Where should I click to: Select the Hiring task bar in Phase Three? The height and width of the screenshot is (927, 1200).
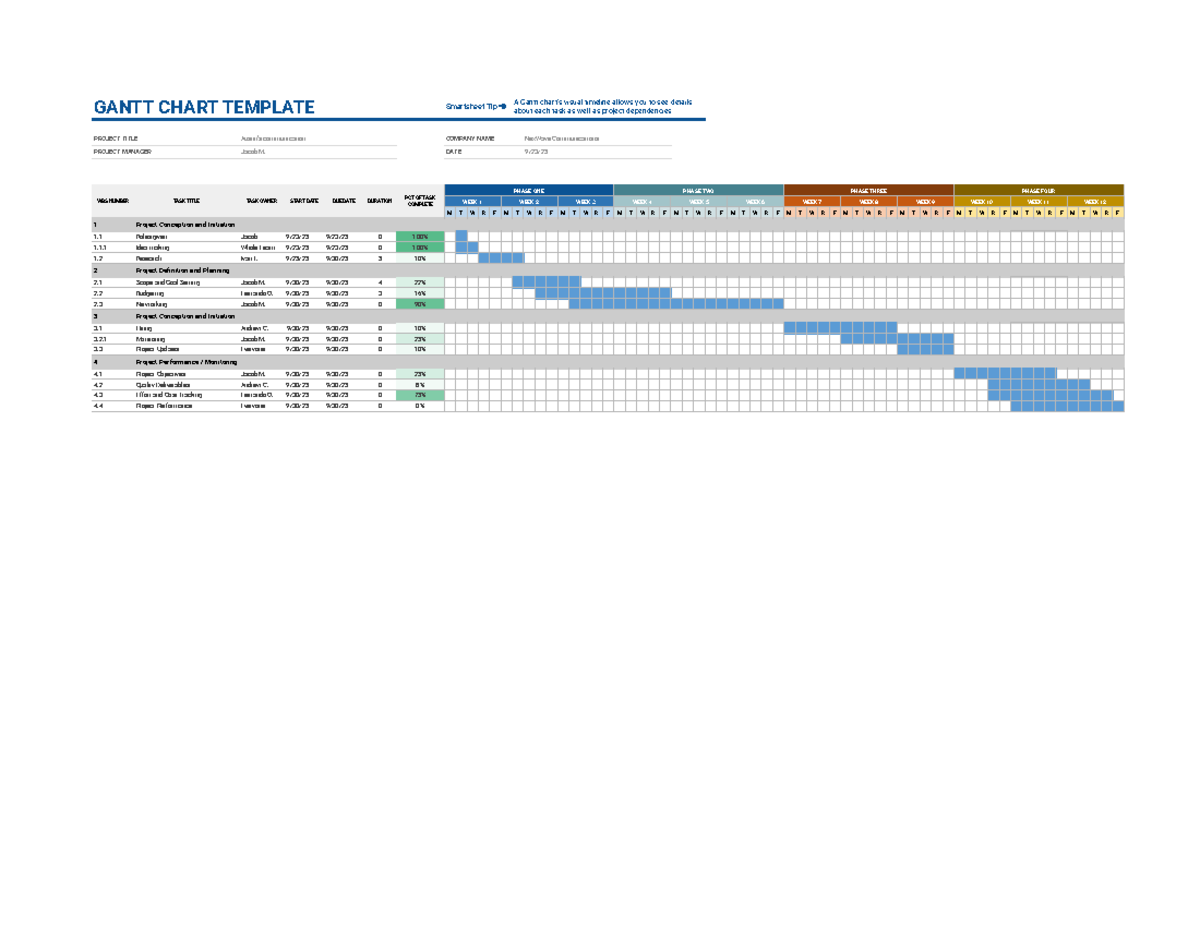838,329
